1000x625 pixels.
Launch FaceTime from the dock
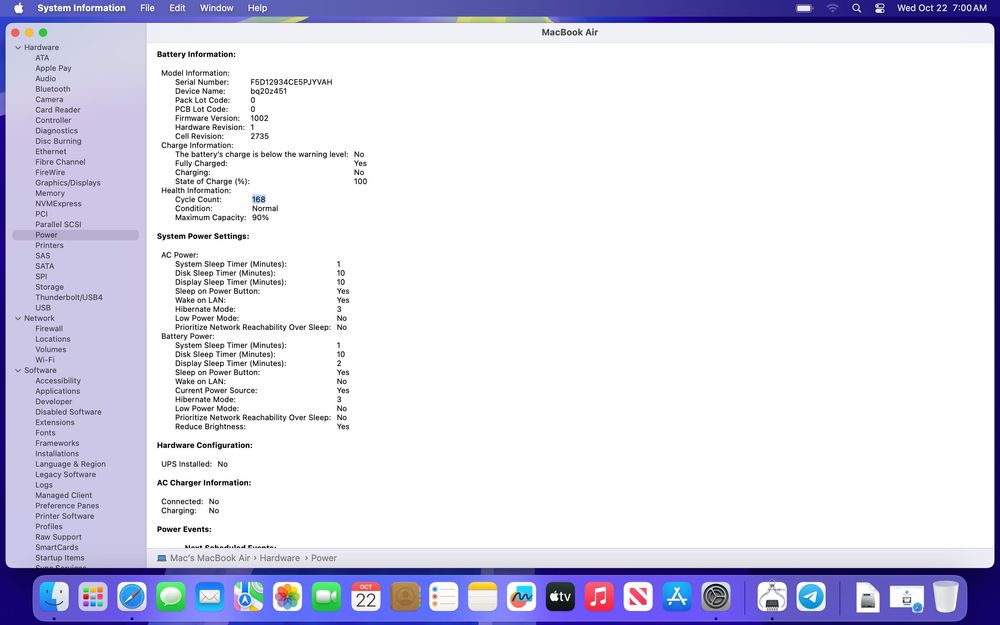[x=327, y=598]
